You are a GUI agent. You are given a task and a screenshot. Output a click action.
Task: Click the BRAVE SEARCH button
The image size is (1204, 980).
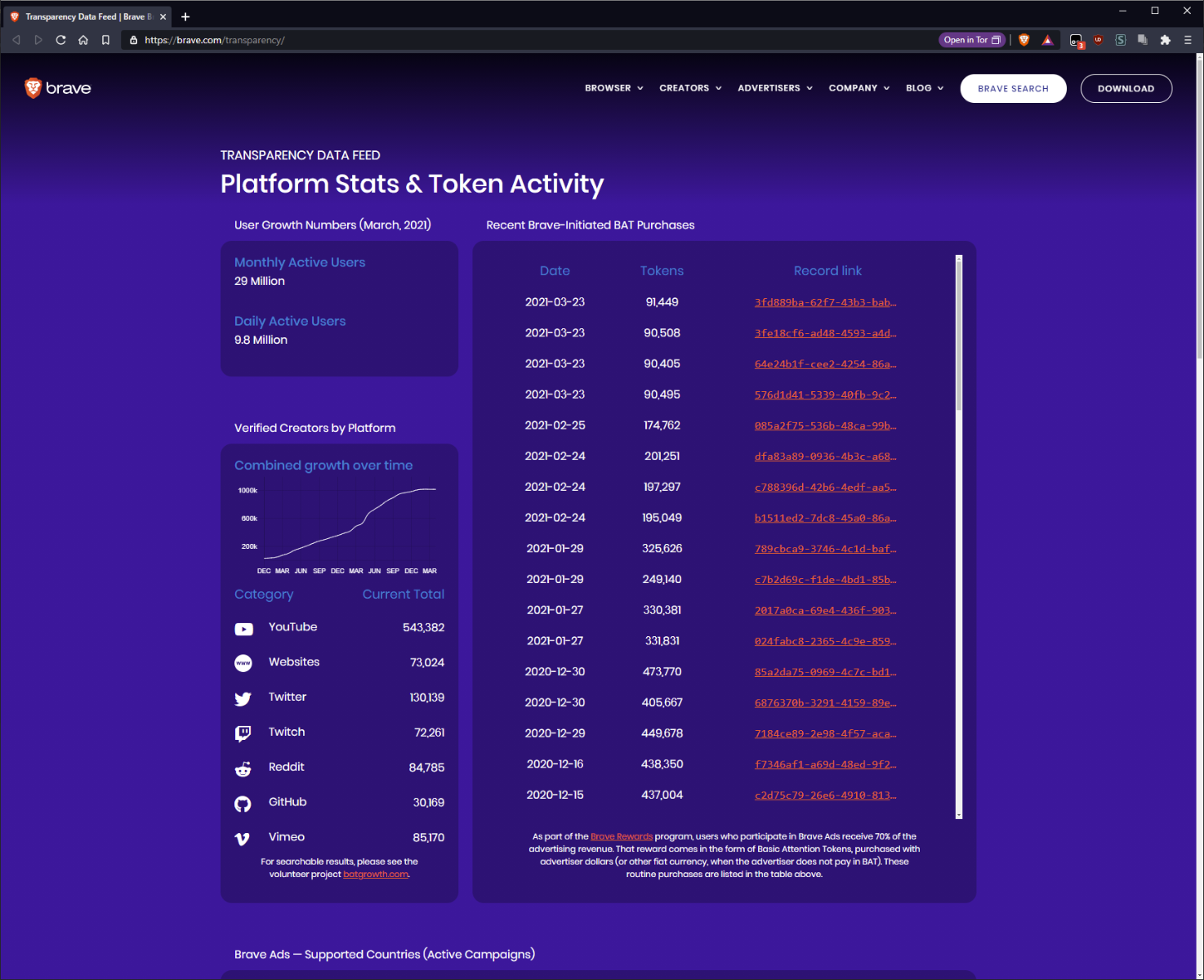click(x=1013, y=88)
